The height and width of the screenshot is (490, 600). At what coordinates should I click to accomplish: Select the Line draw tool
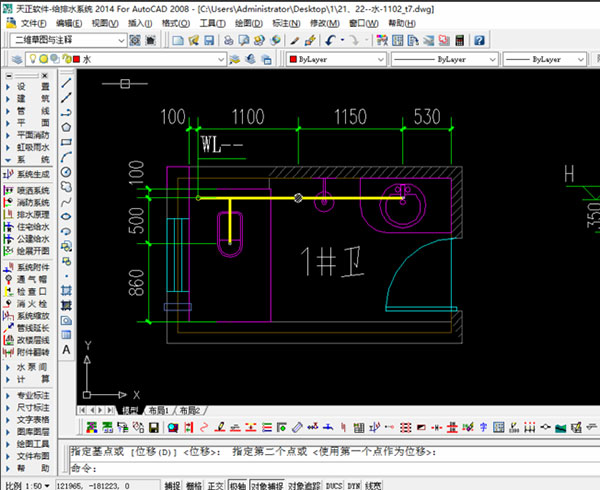67,83
